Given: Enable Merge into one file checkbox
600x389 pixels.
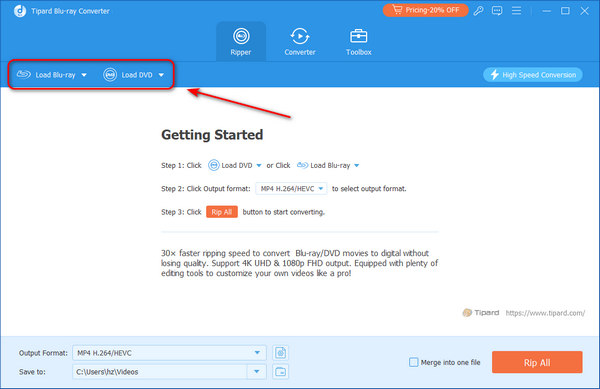Looking at the screenshot, I should [414, 362].
